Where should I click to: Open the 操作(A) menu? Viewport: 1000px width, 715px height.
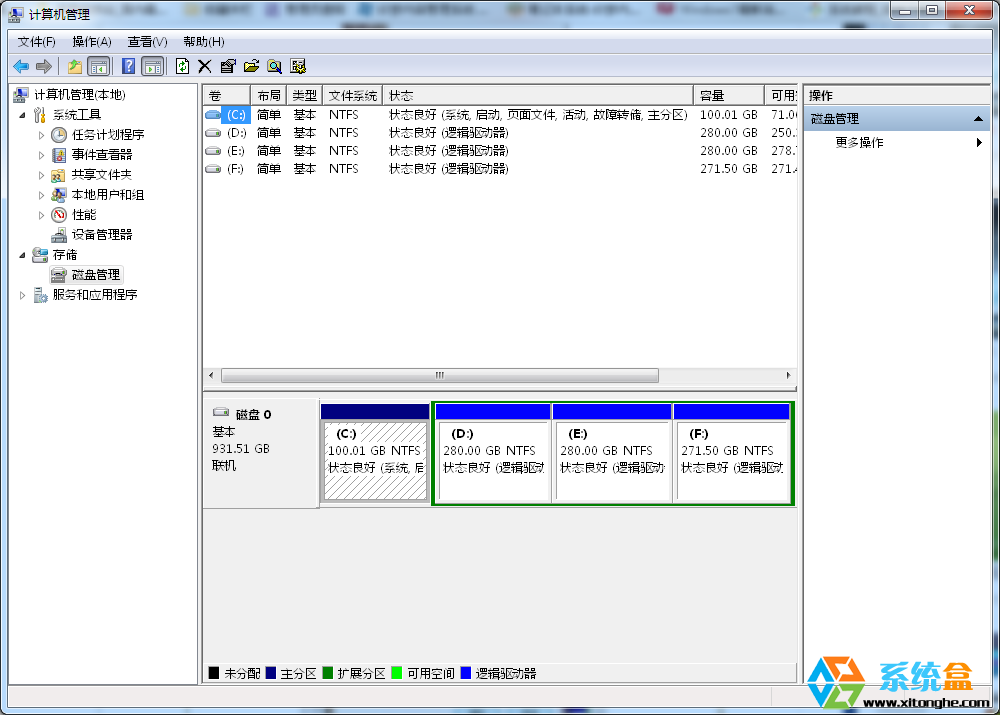pos(91,42)
